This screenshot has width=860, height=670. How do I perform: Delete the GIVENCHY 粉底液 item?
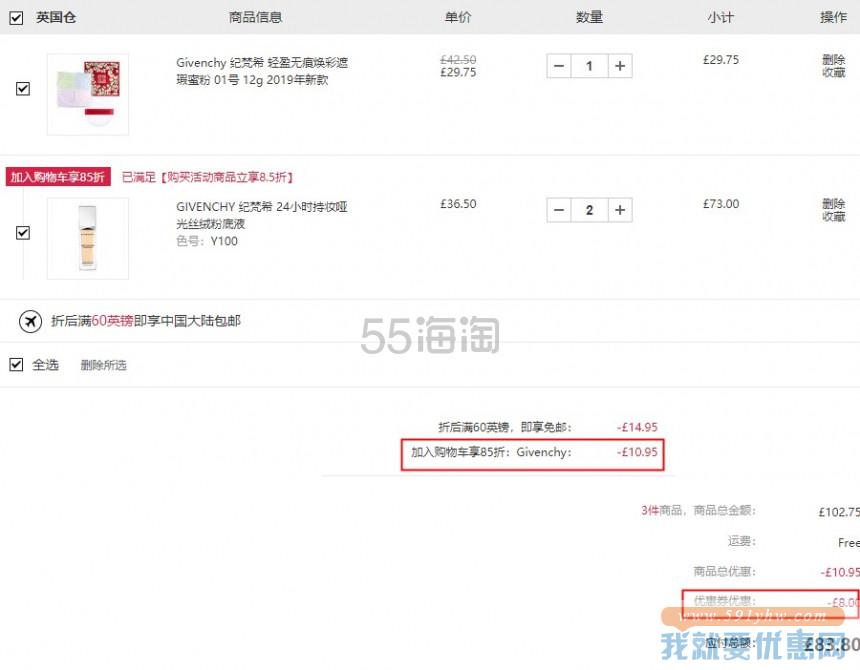tap(833, 203)
